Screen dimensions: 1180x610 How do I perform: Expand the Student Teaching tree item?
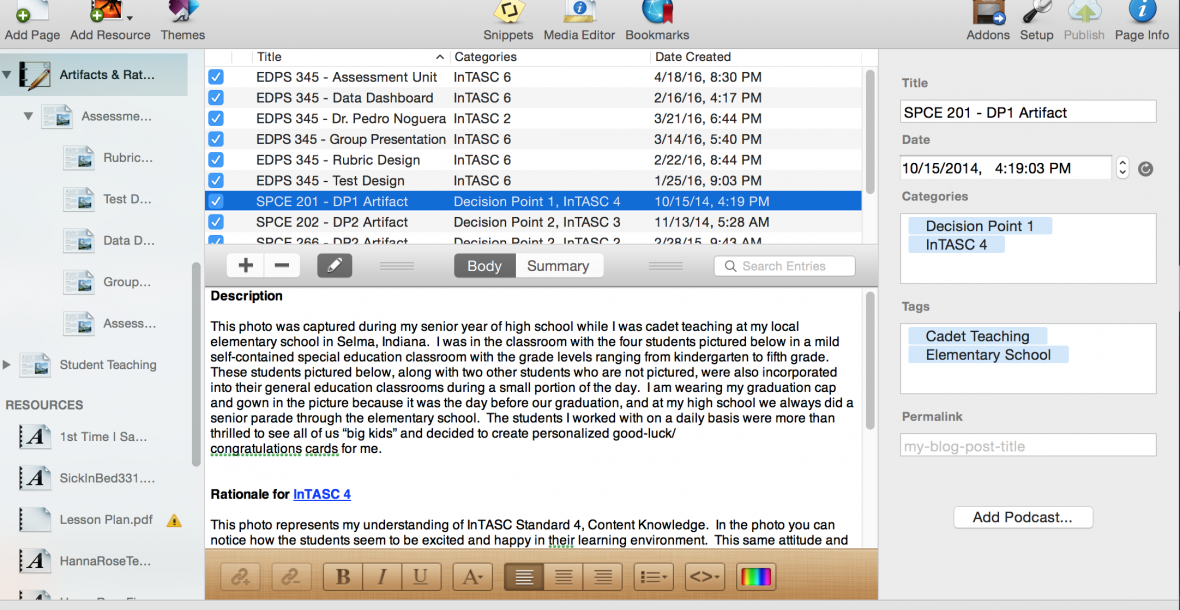click(7, 365)
